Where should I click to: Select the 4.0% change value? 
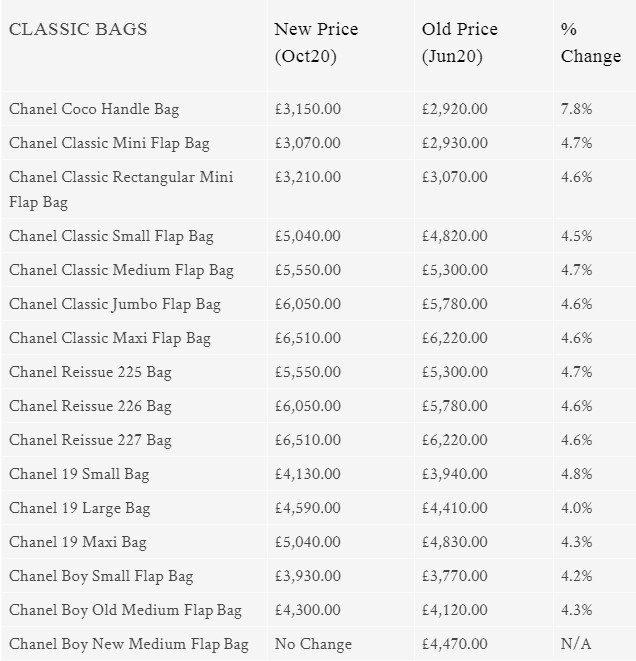point(576,508)
